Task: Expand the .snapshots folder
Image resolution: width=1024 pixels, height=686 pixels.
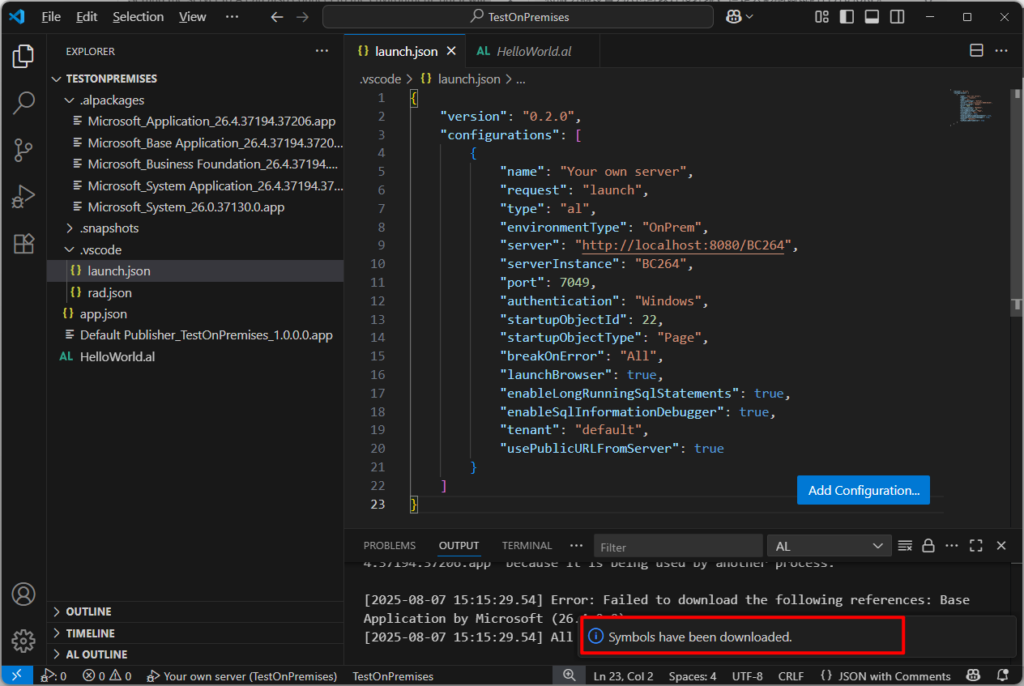Action: (x=109, y=228)
